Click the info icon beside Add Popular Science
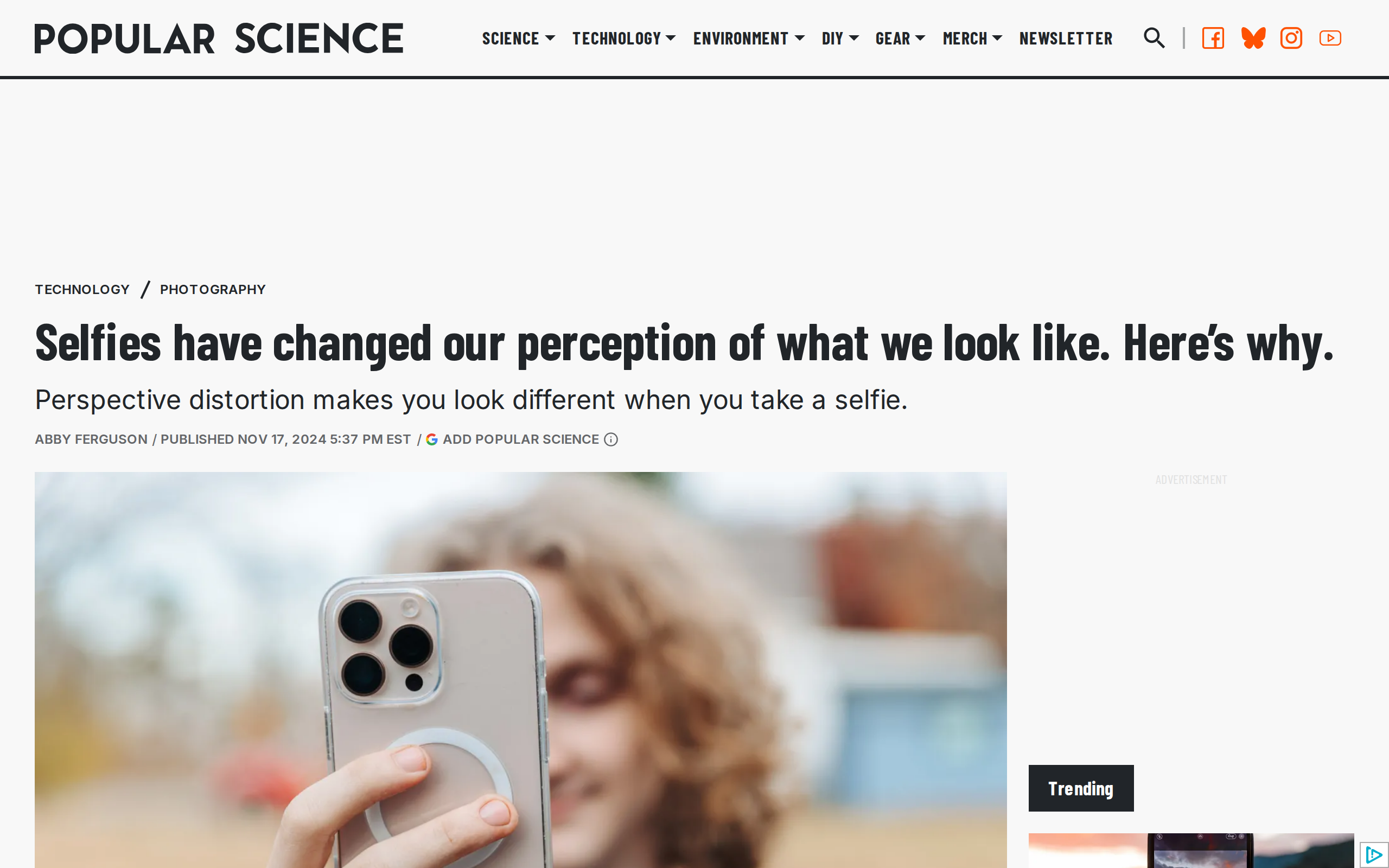 point(611,439)
